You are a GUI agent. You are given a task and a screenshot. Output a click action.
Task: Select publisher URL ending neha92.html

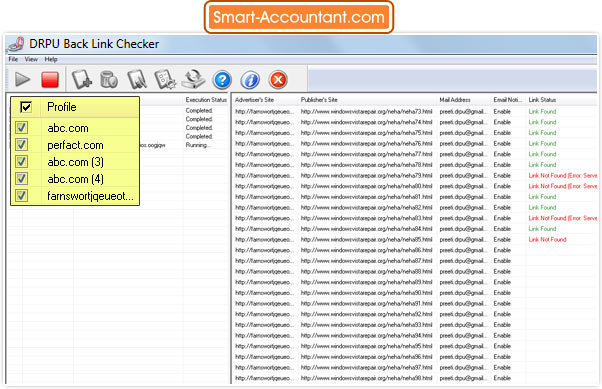point(366,314)
